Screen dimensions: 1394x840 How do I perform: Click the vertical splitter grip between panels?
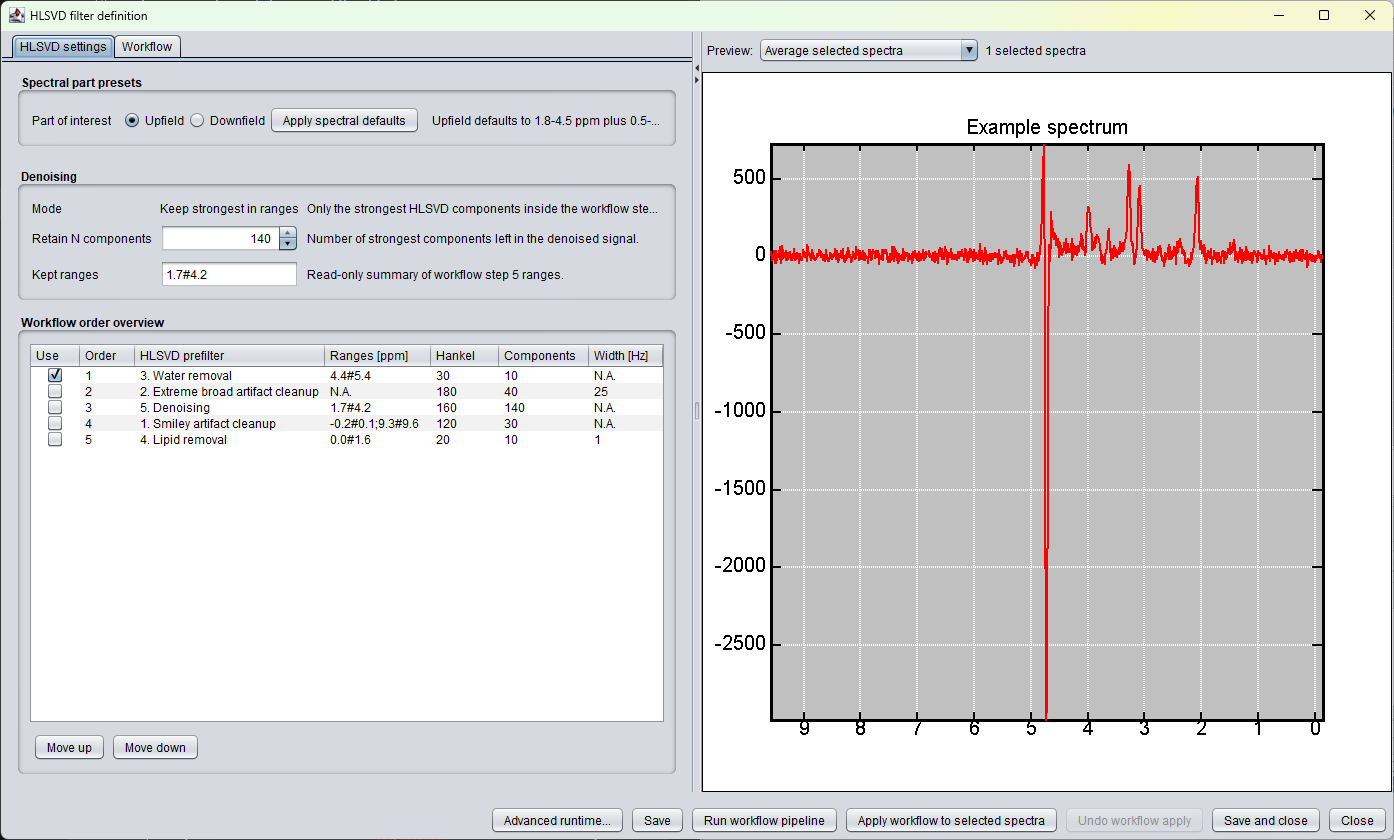pos(697,411)
